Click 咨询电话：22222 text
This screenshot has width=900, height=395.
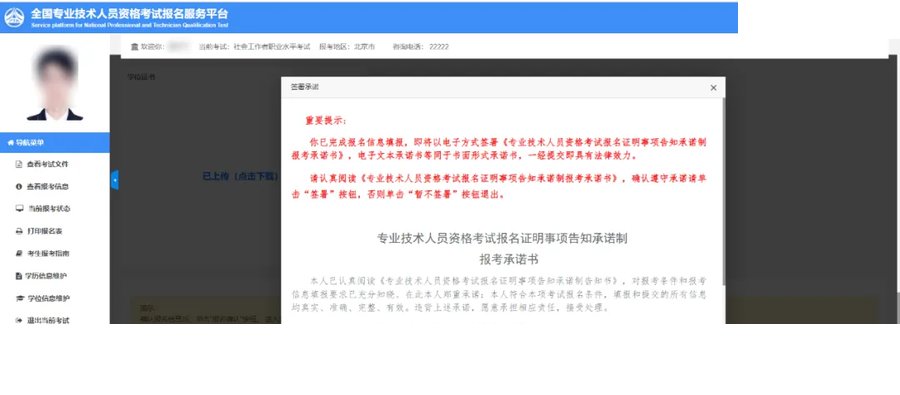click(x=421, y=47)
